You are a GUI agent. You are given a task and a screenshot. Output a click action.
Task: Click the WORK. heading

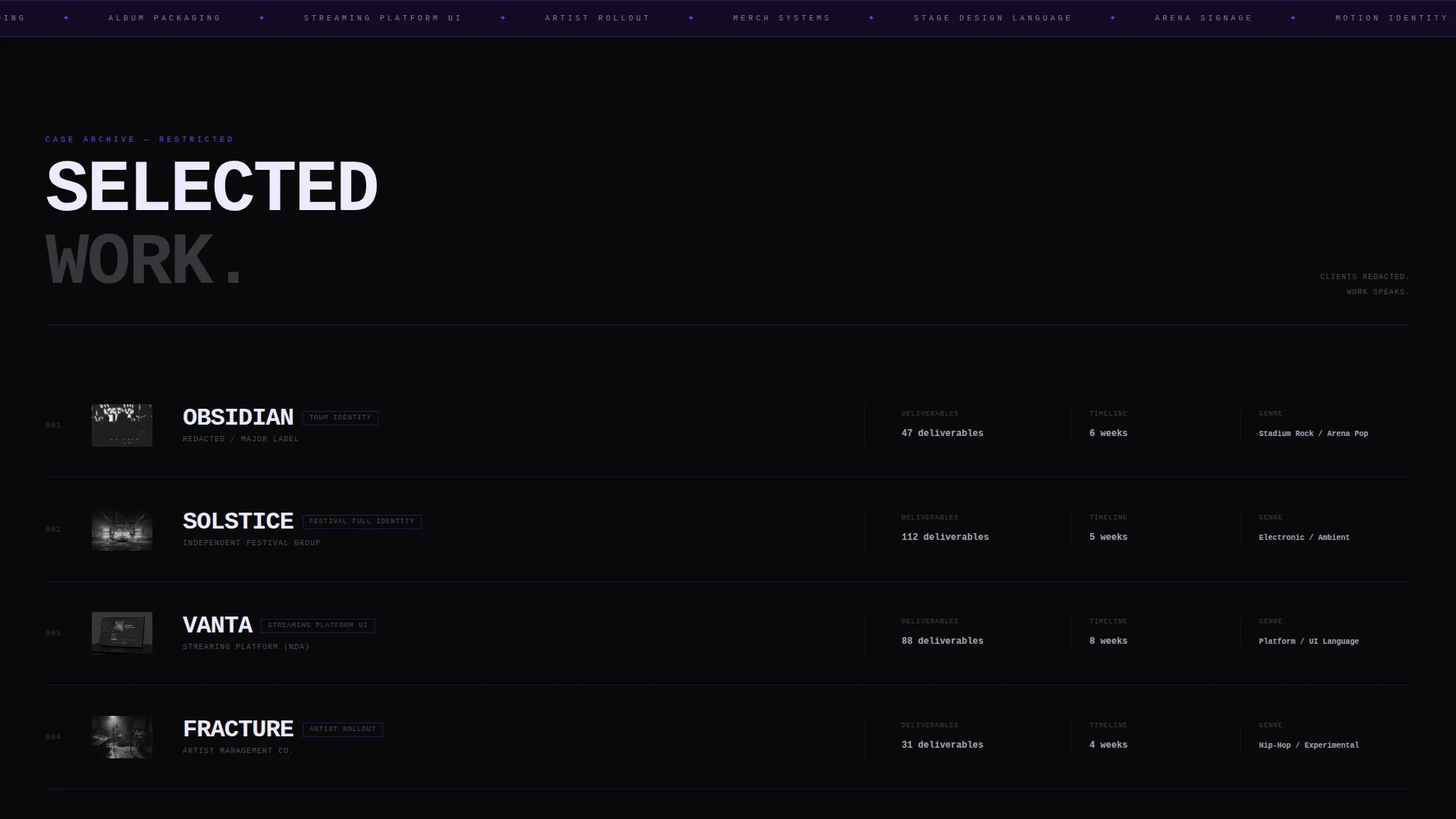pos(144,259)
